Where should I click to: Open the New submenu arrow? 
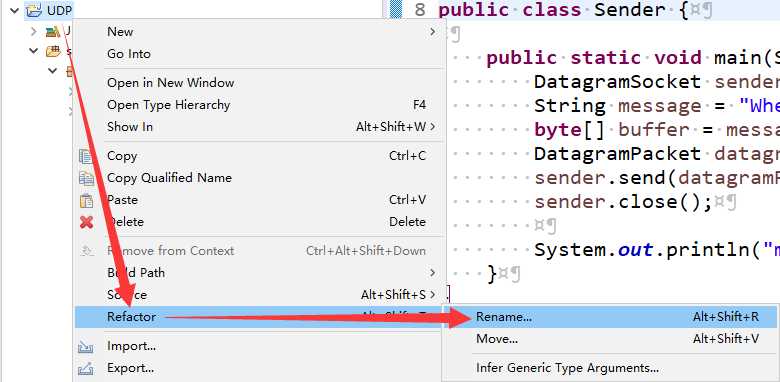tap(433, 32)
